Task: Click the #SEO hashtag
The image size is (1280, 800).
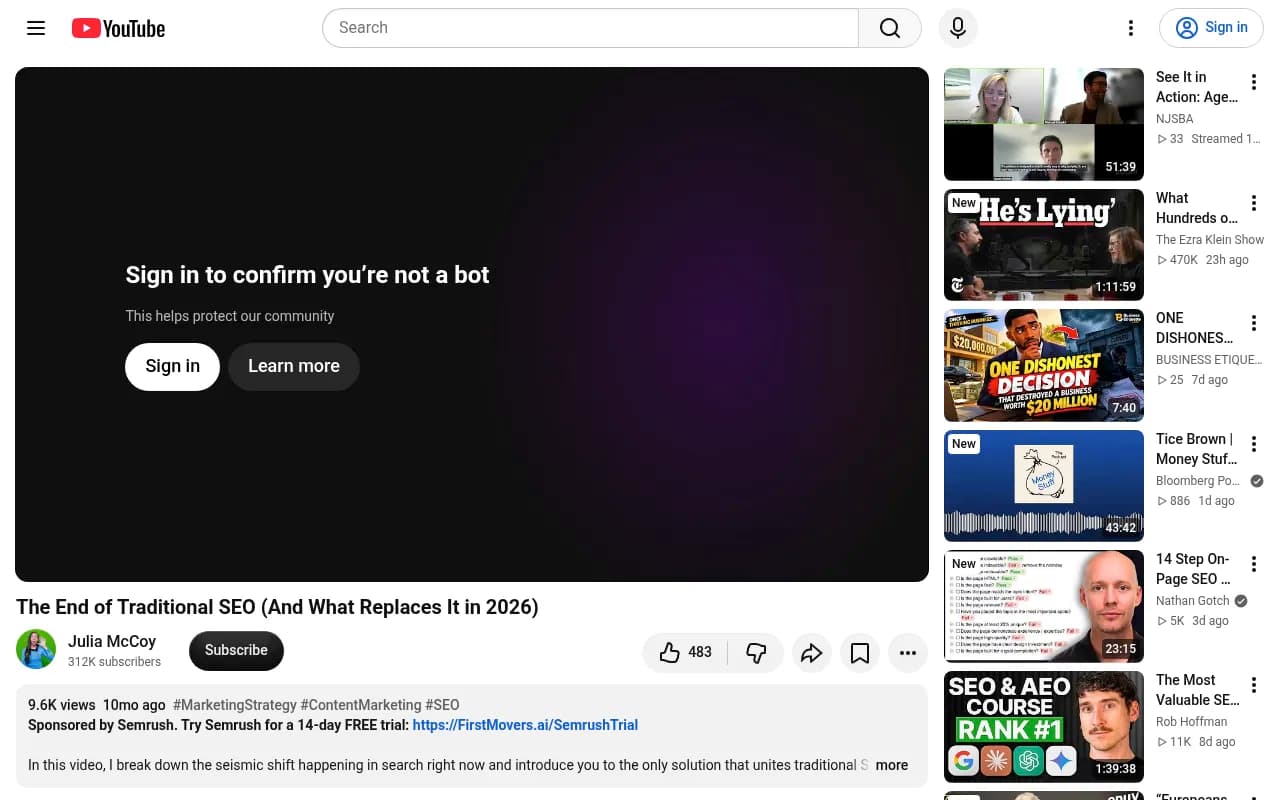Action: (442, 705)
